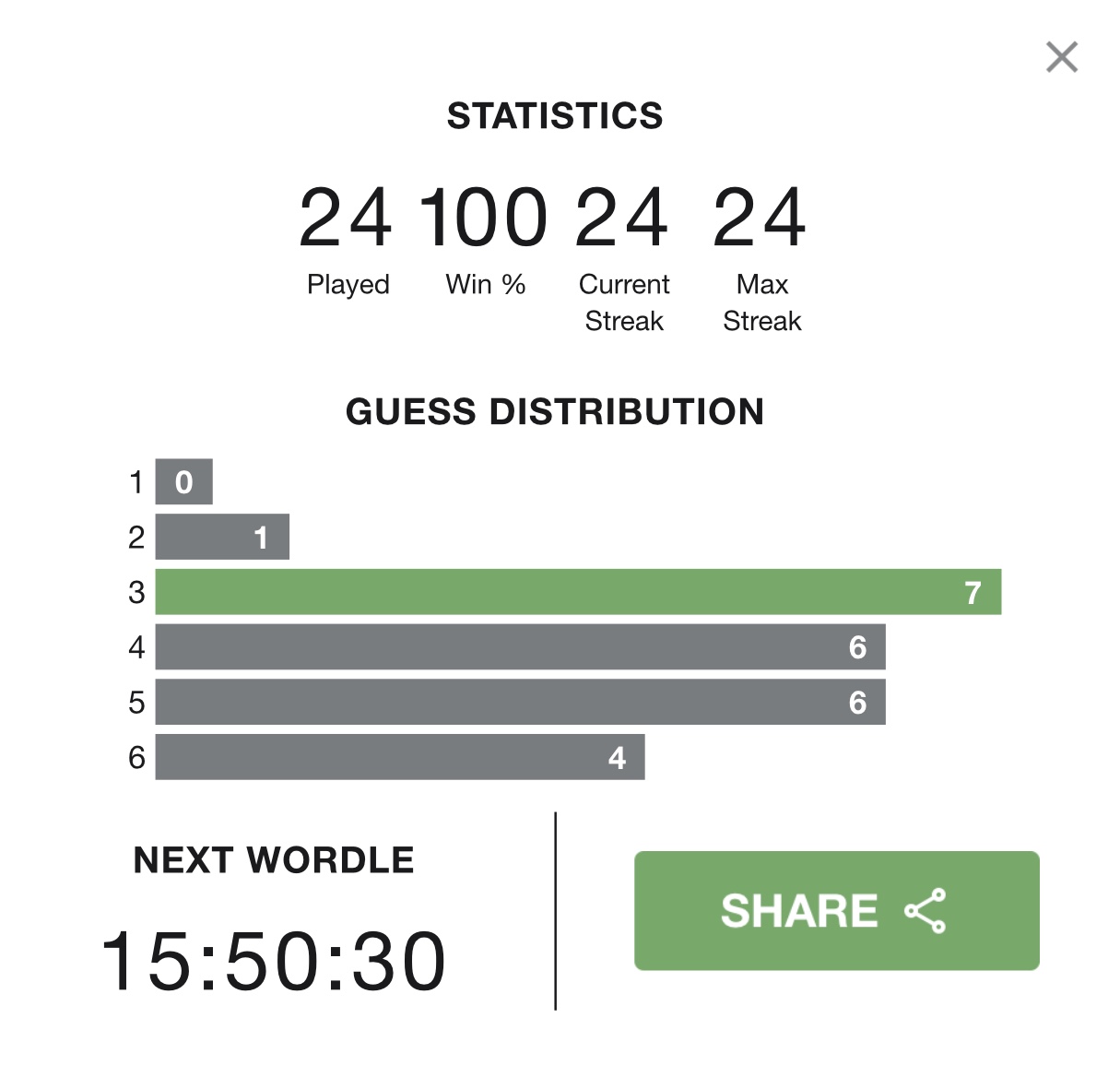Click the NEXT WORDLE label
This screenshot has height=1077, width=1120.
pyautogui.click(x=274, y=860)
